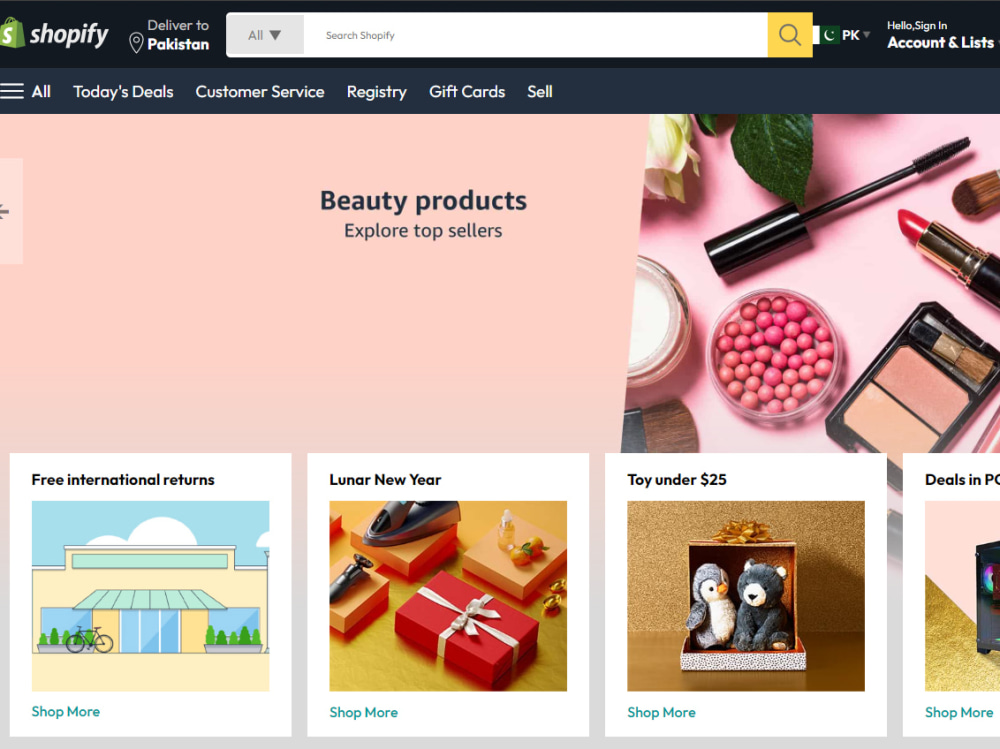Open the plush toys gift box image

746,596
